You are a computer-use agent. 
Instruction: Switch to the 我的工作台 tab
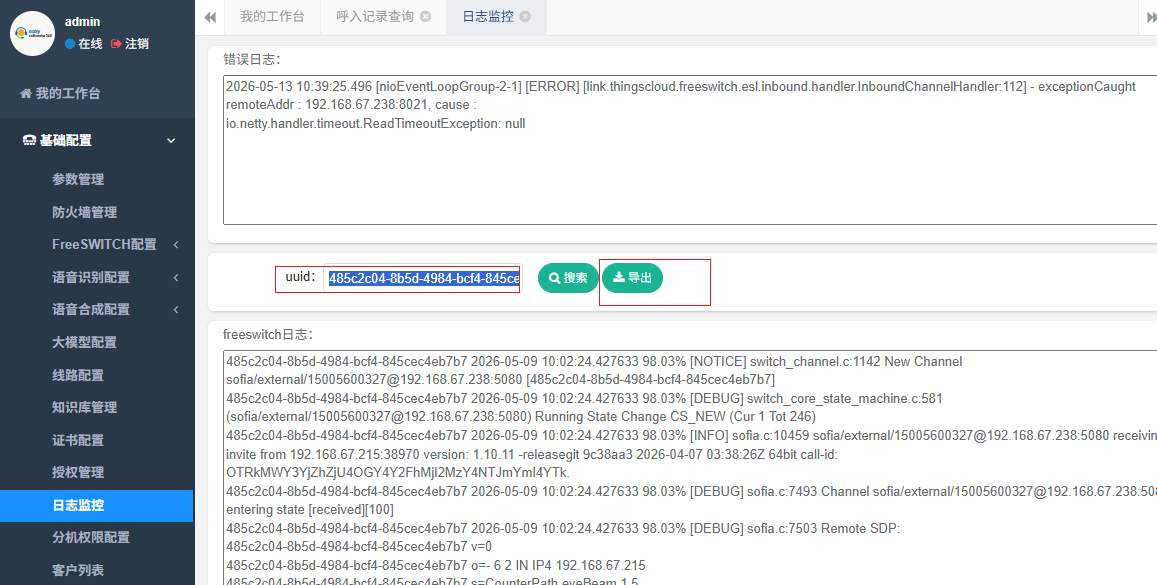coord(272,17)
